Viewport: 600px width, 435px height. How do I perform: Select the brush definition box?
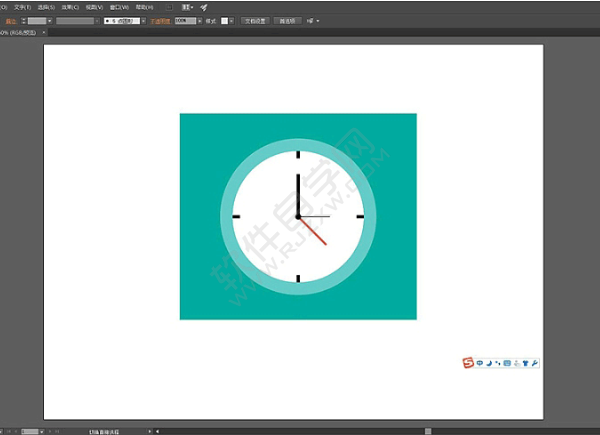pos(122,21)
